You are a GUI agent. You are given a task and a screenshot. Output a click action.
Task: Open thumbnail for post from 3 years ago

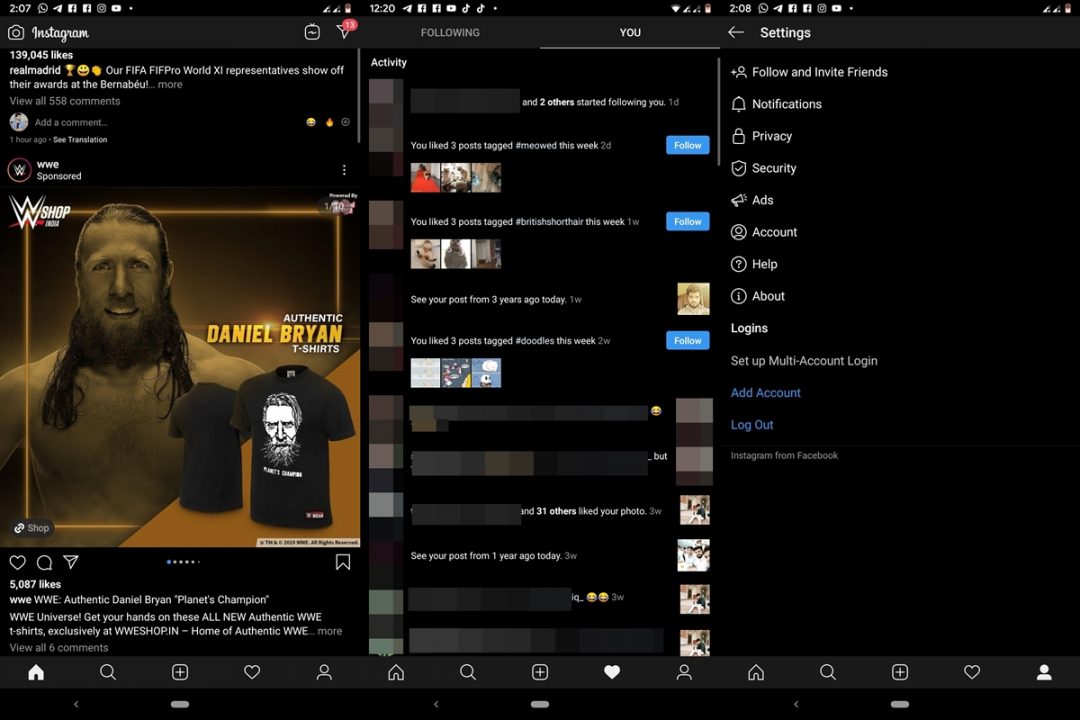click(693, 299)
